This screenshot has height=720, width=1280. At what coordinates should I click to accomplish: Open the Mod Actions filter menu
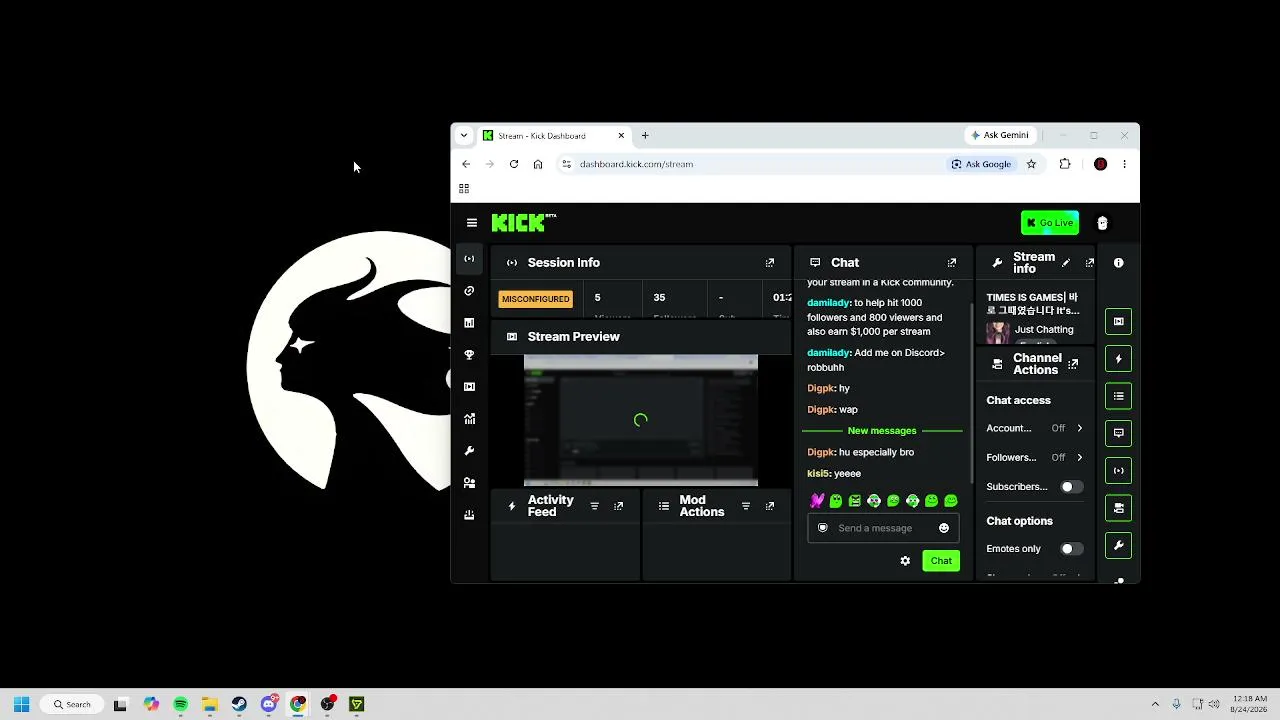(746, 507)
